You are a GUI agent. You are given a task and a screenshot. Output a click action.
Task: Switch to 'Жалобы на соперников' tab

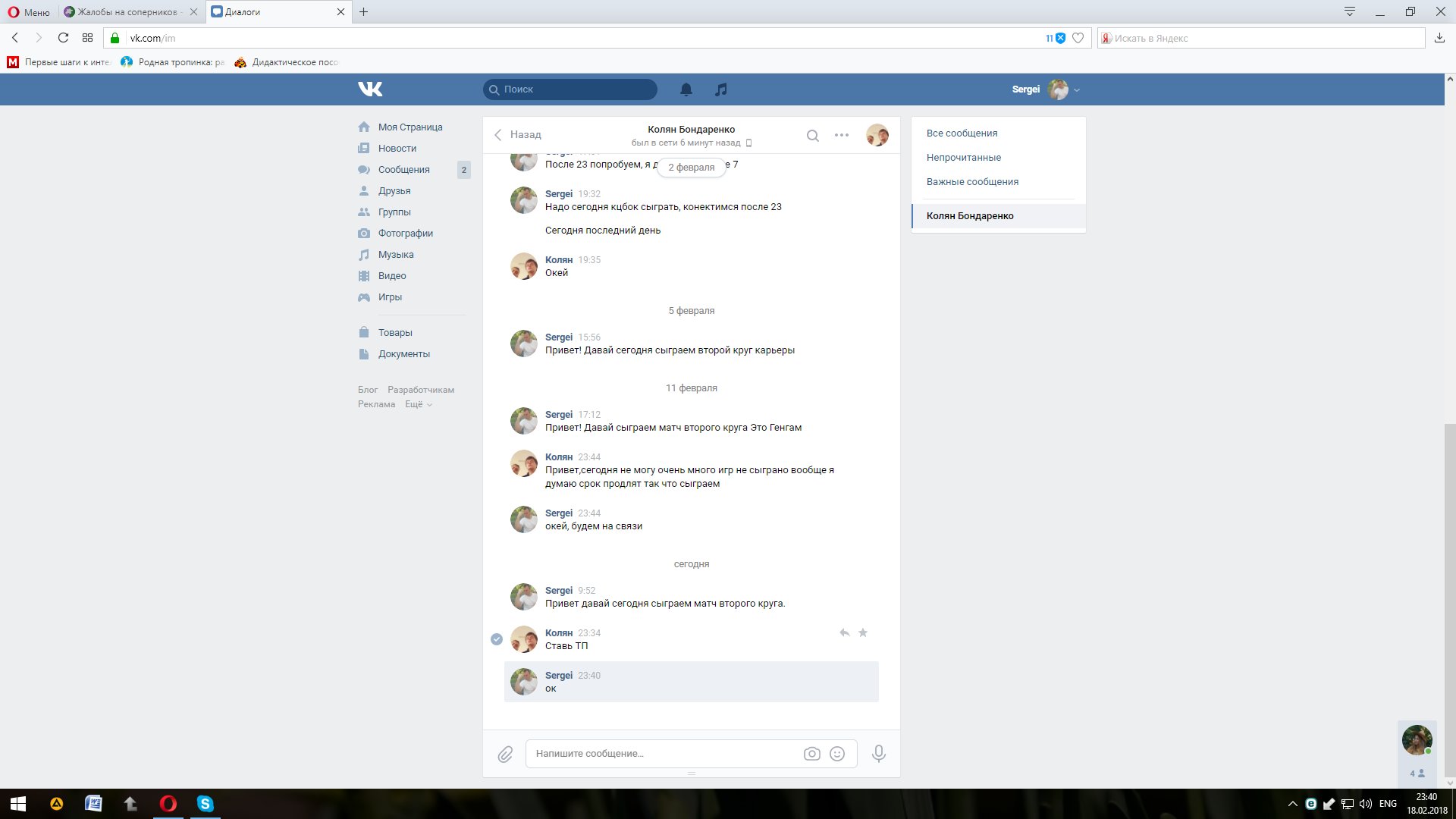132,12
